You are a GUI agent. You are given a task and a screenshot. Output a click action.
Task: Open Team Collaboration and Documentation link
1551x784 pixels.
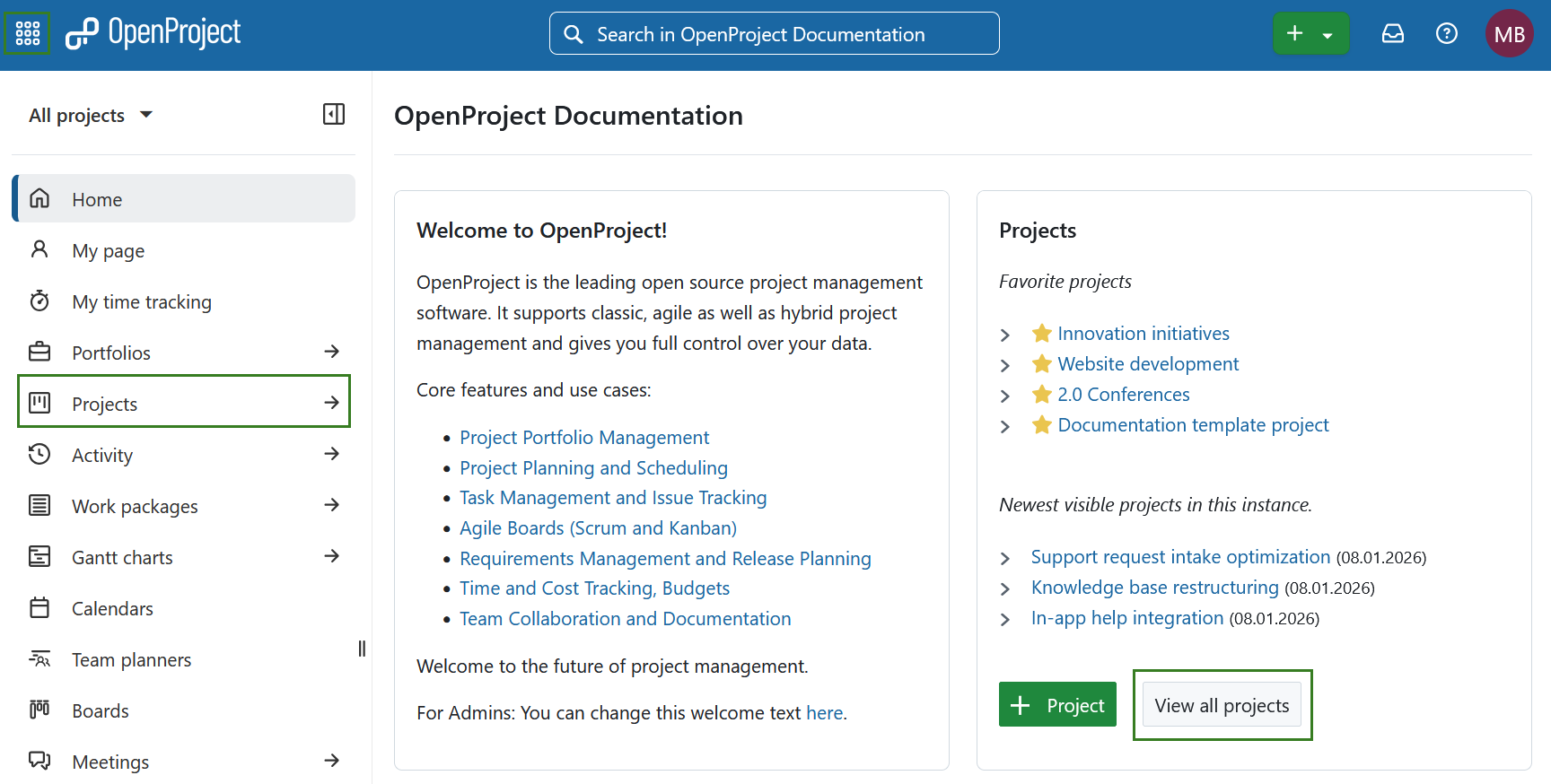click(626, 618)
